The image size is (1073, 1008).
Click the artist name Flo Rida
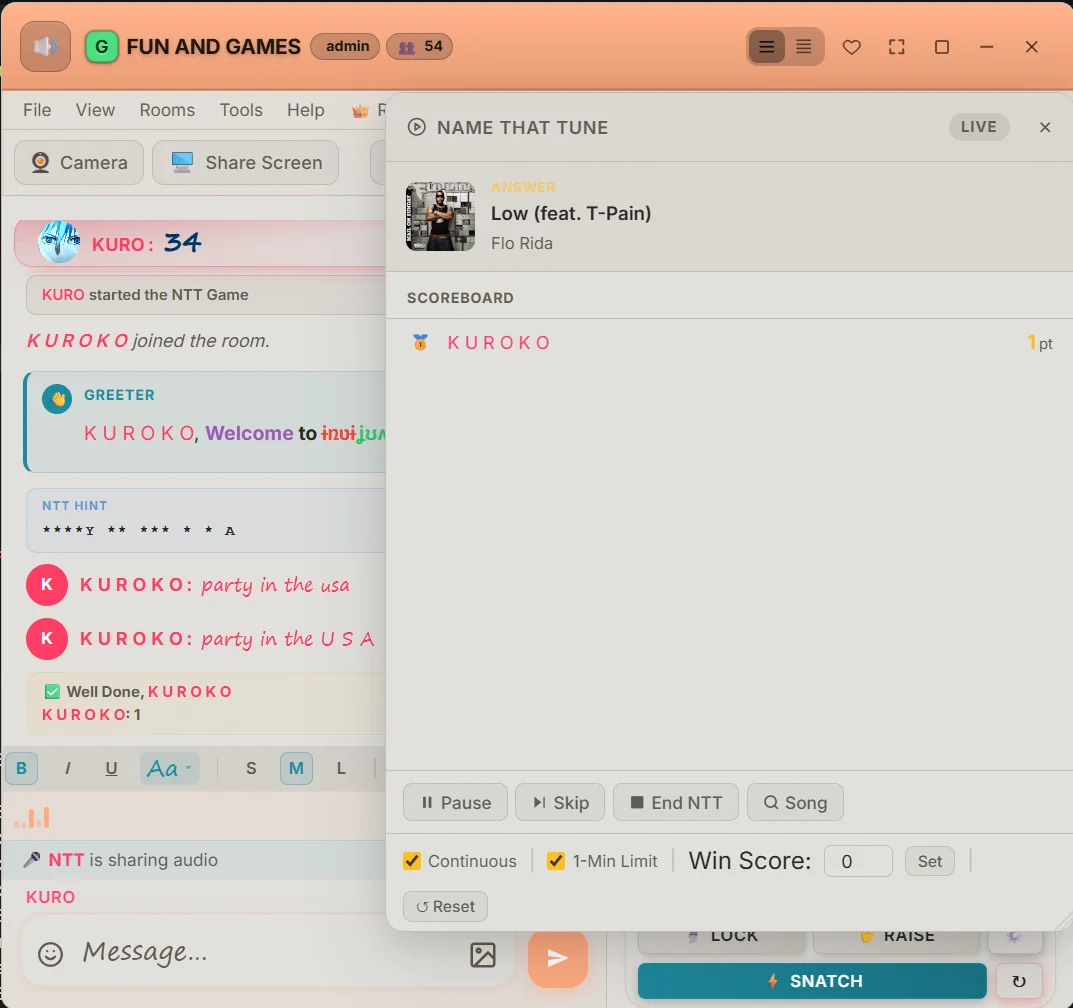tap(521, 244)
